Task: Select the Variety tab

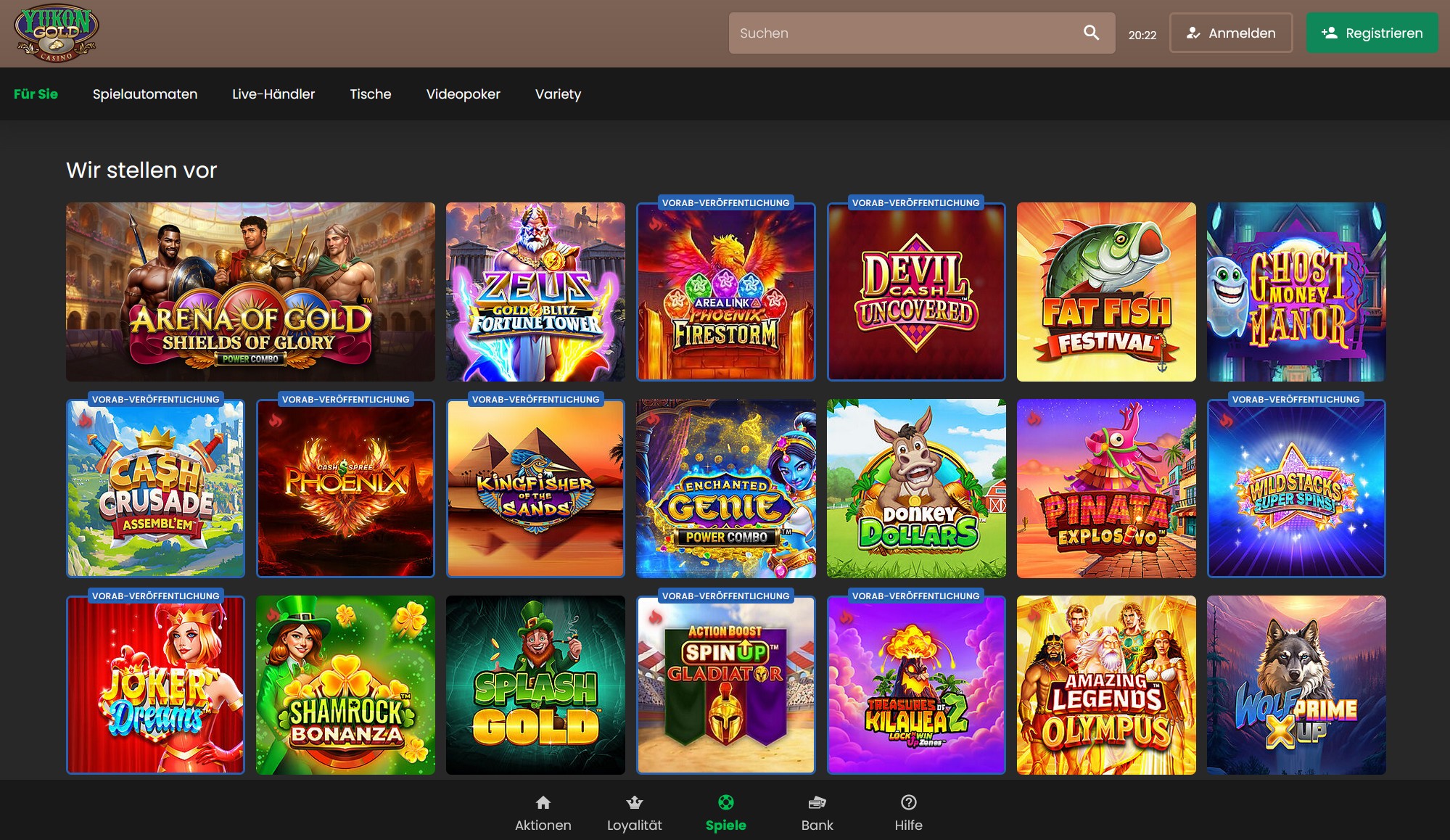Action: pyautogui.click(x=558, y=94)
